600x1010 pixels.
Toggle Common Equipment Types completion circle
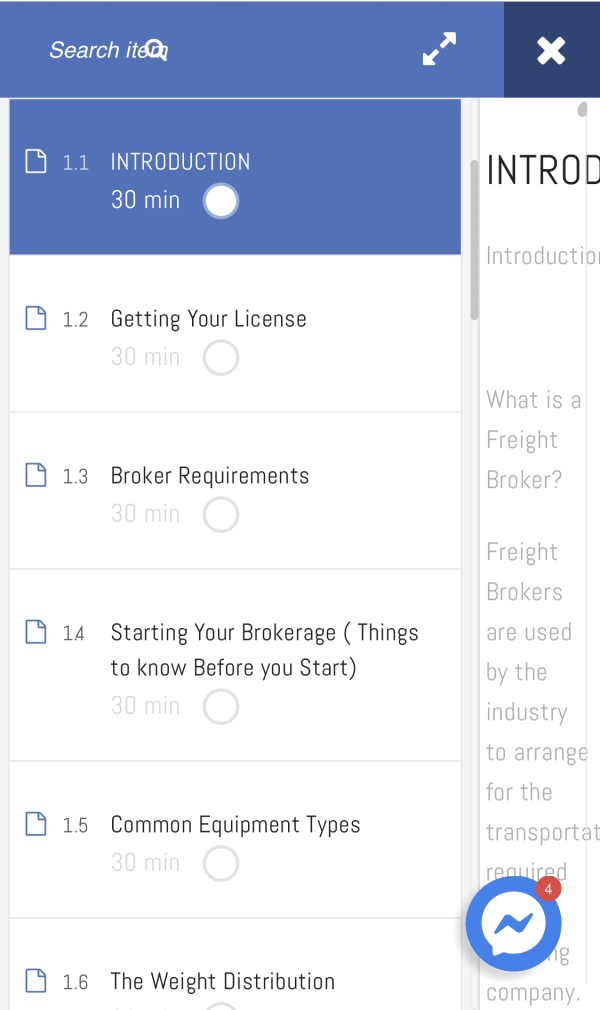(x=221, y=863)
